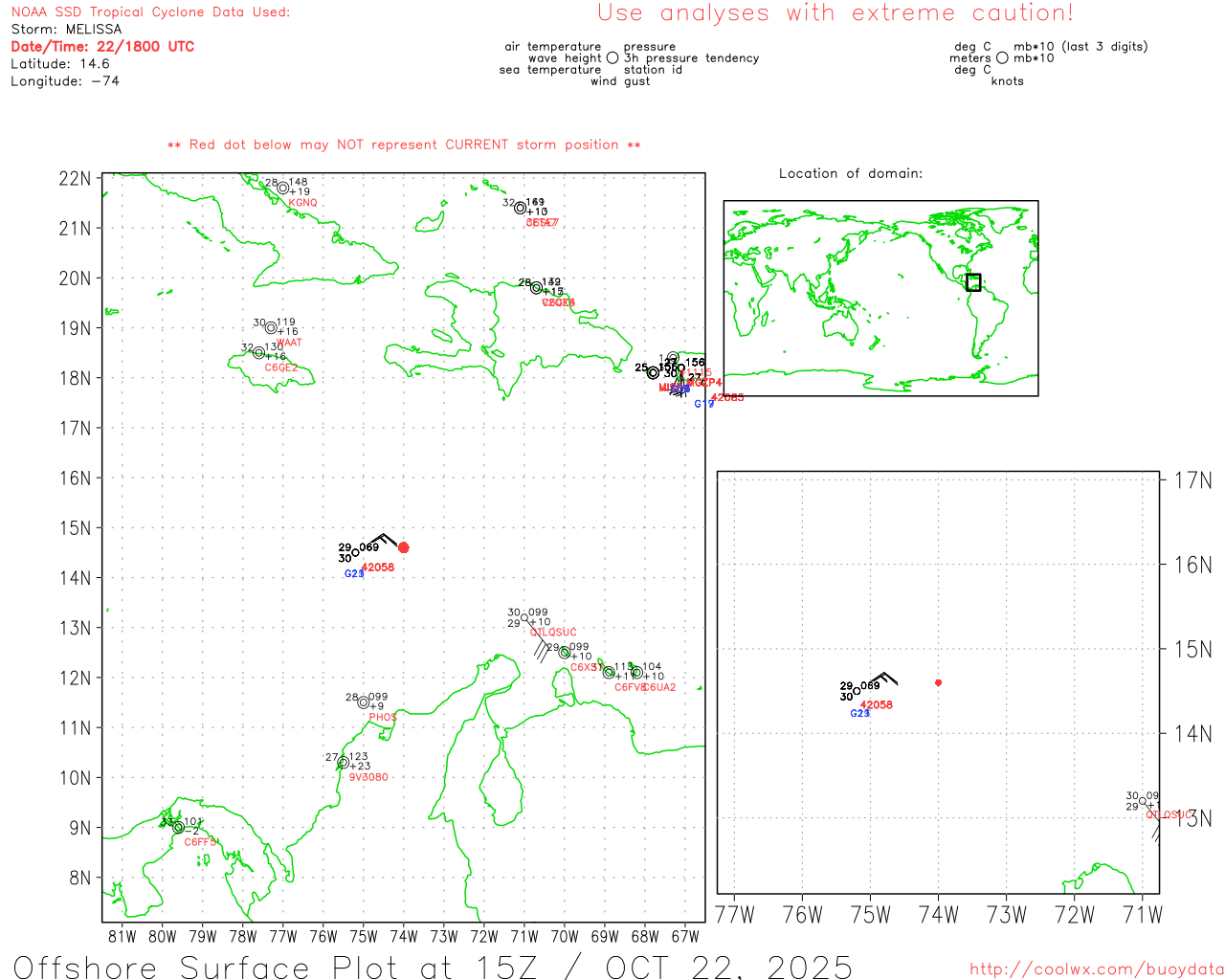Click the red "KGNQ" station ID

pos(302,203)
